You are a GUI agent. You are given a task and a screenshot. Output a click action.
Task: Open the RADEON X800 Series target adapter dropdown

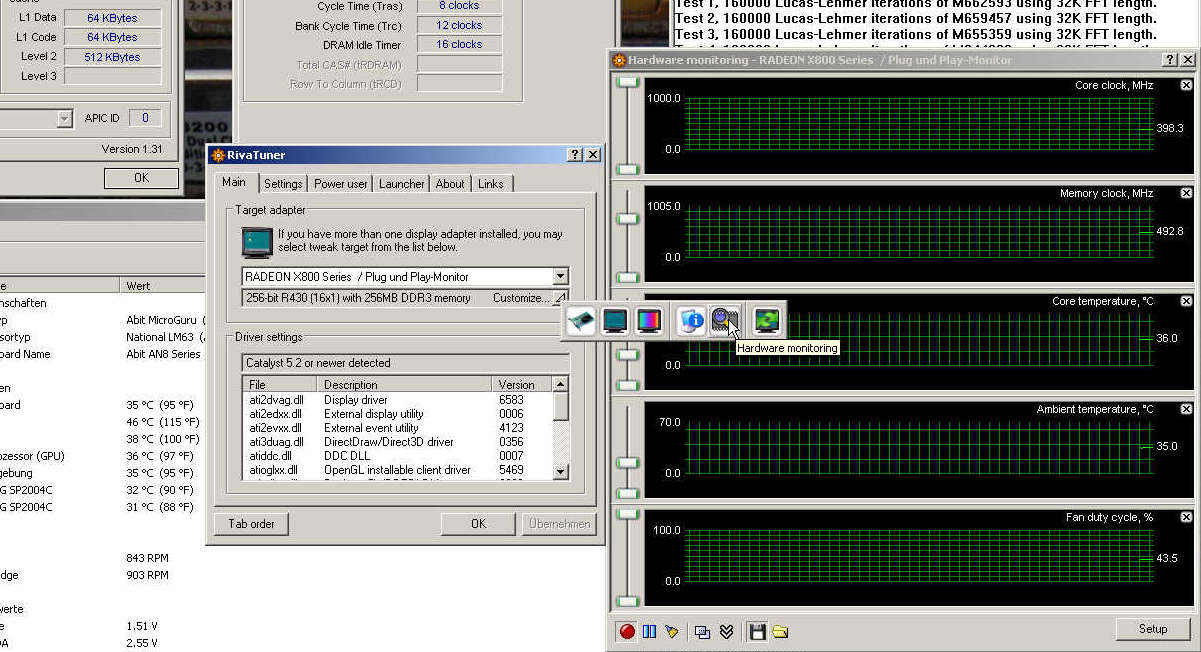(x=560, y=277)
